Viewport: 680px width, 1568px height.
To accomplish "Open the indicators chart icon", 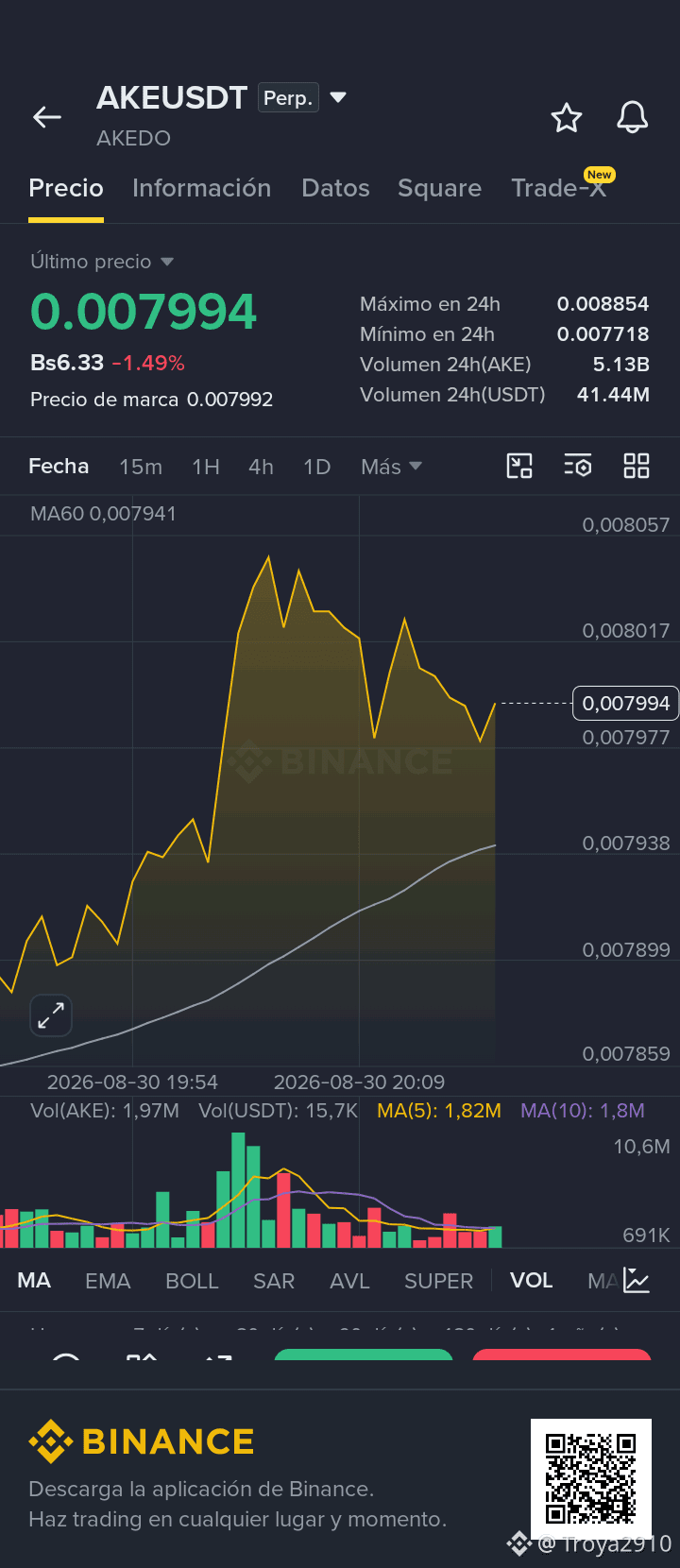I will (x=637, y=1281).
